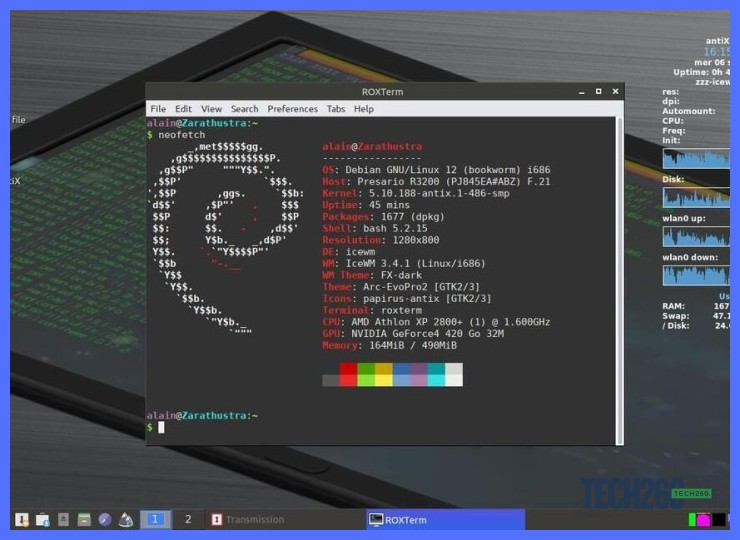Screen dimensions: 740x540
Task: Click the 'WM: IceWM 3.4.1' line
Action: click(x=404, y=264)
